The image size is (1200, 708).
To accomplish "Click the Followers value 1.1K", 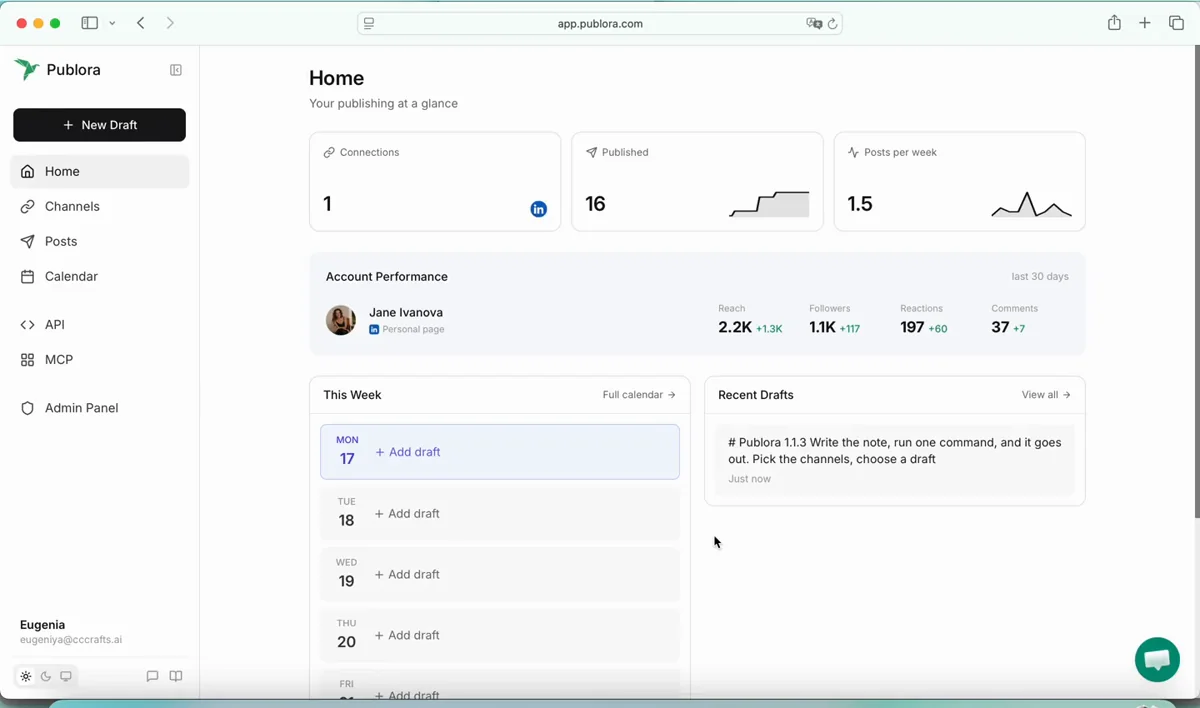I will tap(822, 327).
